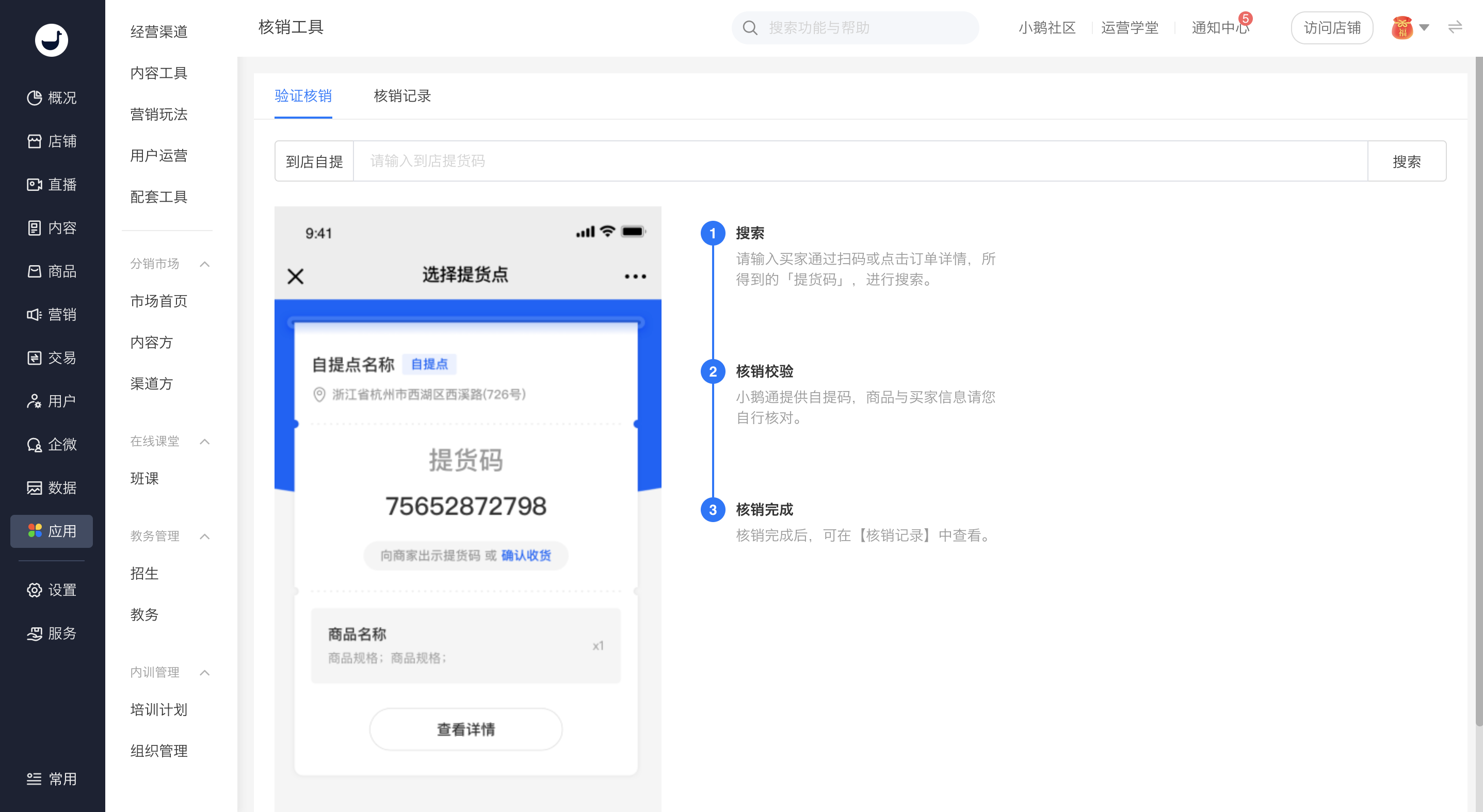Open the 到店自提 type selector

click(x=314, y=161)
